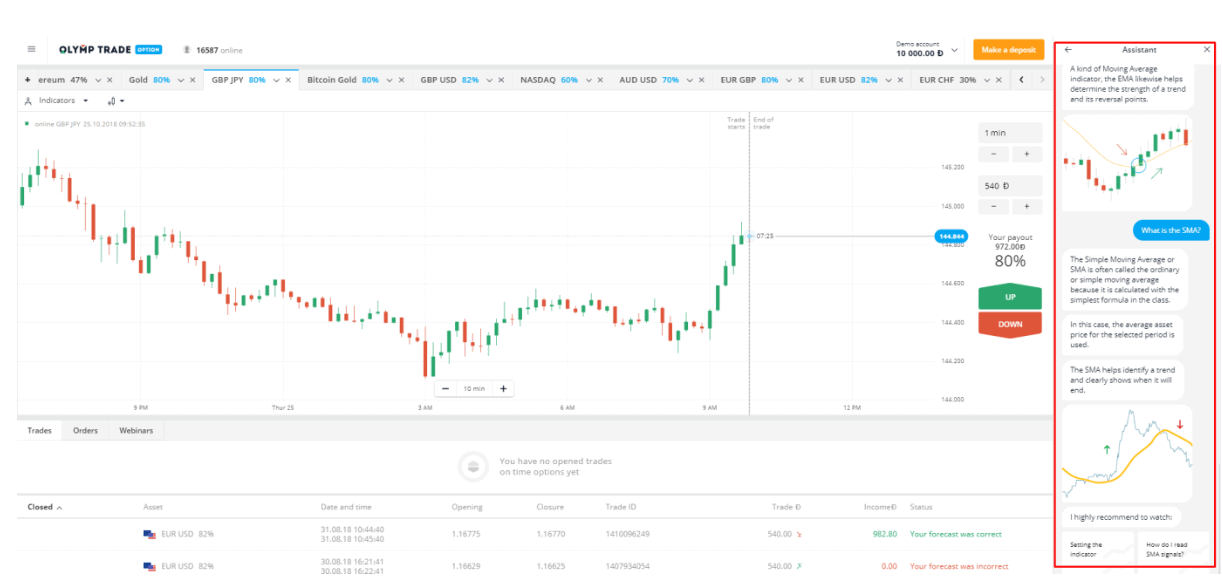Expand the EUR GBP tab dropdown chevron

[788, 80]
